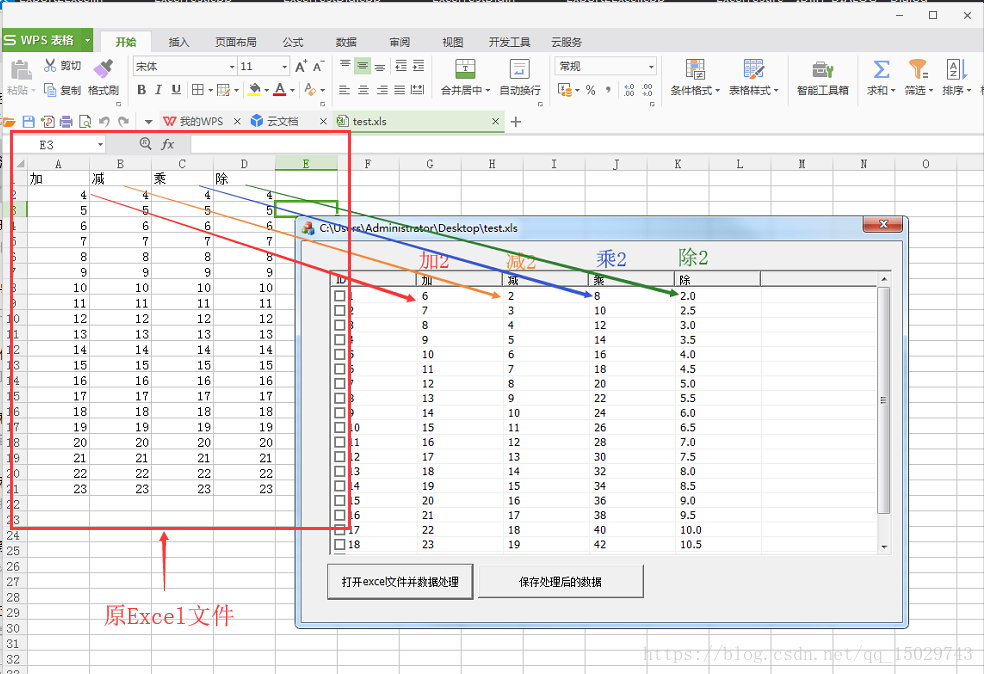The height and width of the screenshot is (674, 984).
Task: Check the checkbox for row ID 18
Action: (x=340, y=544)
